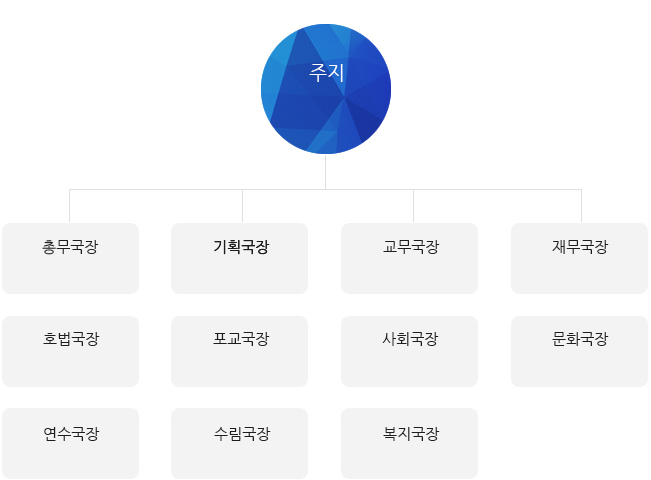Open the 연수국장 box
The width and height of the screenshot is (651, 480).
pos(70,443)
